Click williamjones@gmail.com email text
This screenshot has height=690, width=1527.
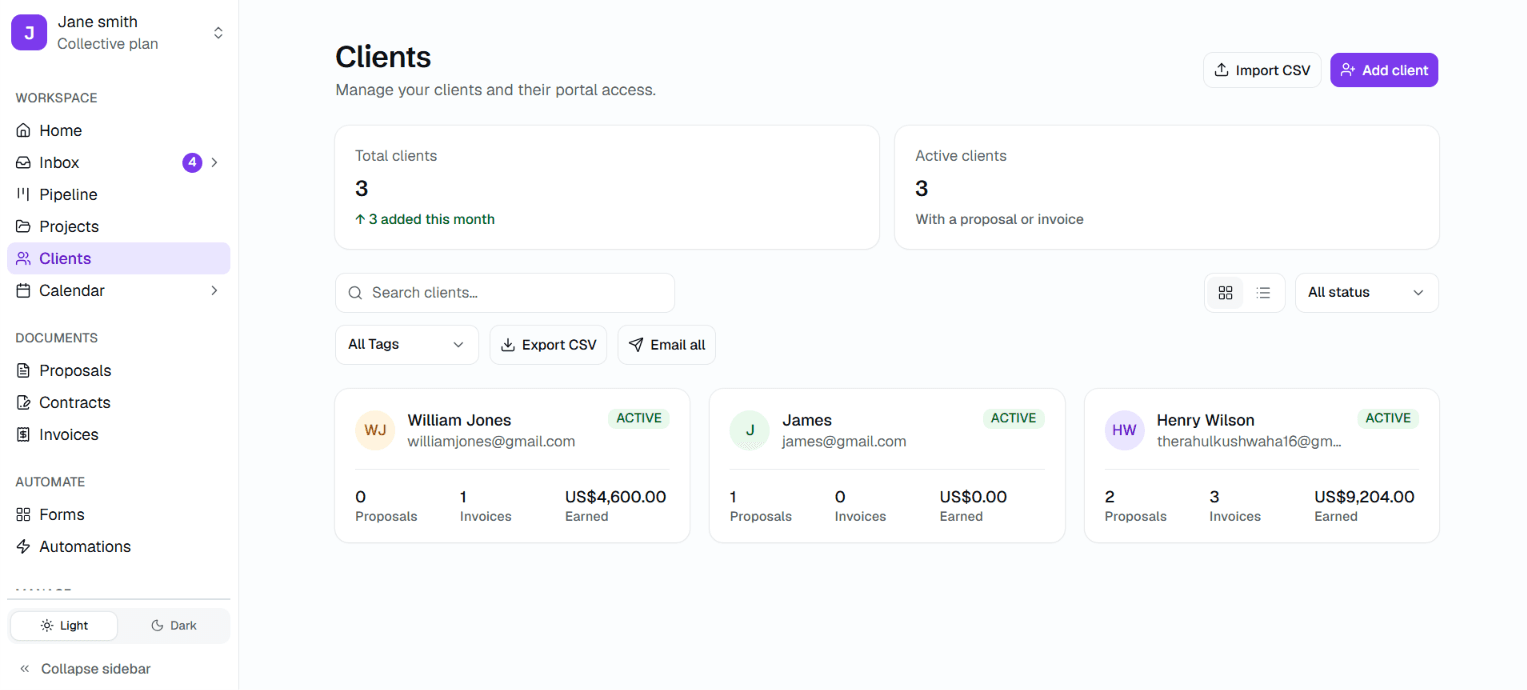pyautogui.click(x=491, y=441)
